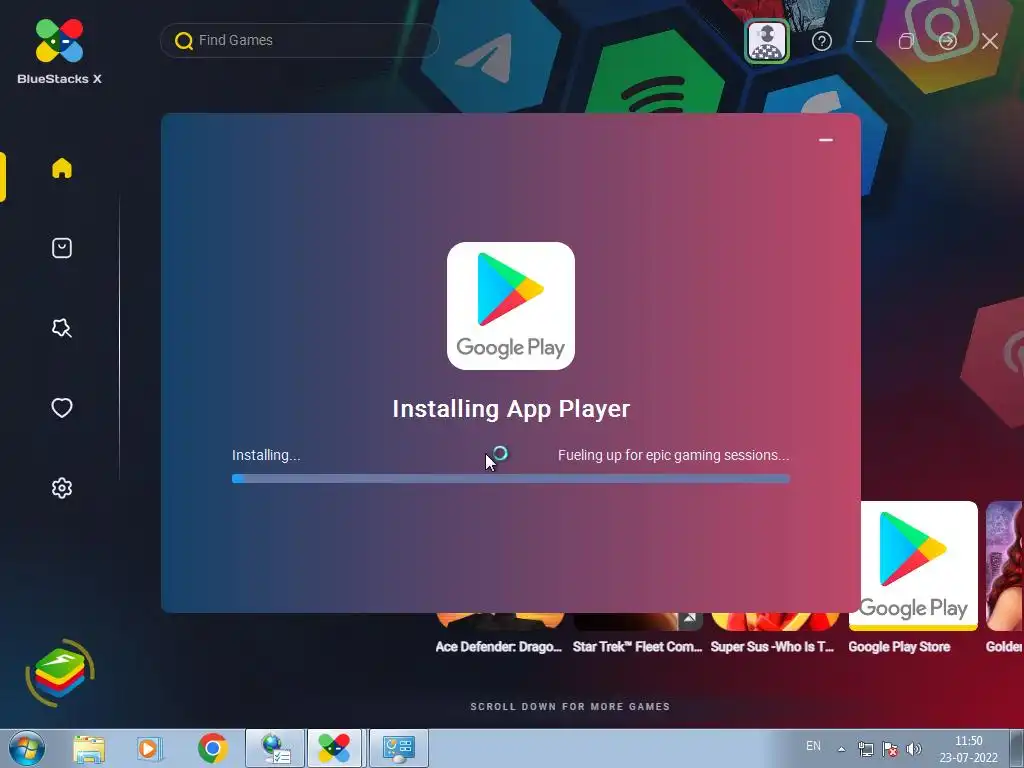
Task: Open Super Sus -Who Is T... game title
Action: click(x=773, y=647)
